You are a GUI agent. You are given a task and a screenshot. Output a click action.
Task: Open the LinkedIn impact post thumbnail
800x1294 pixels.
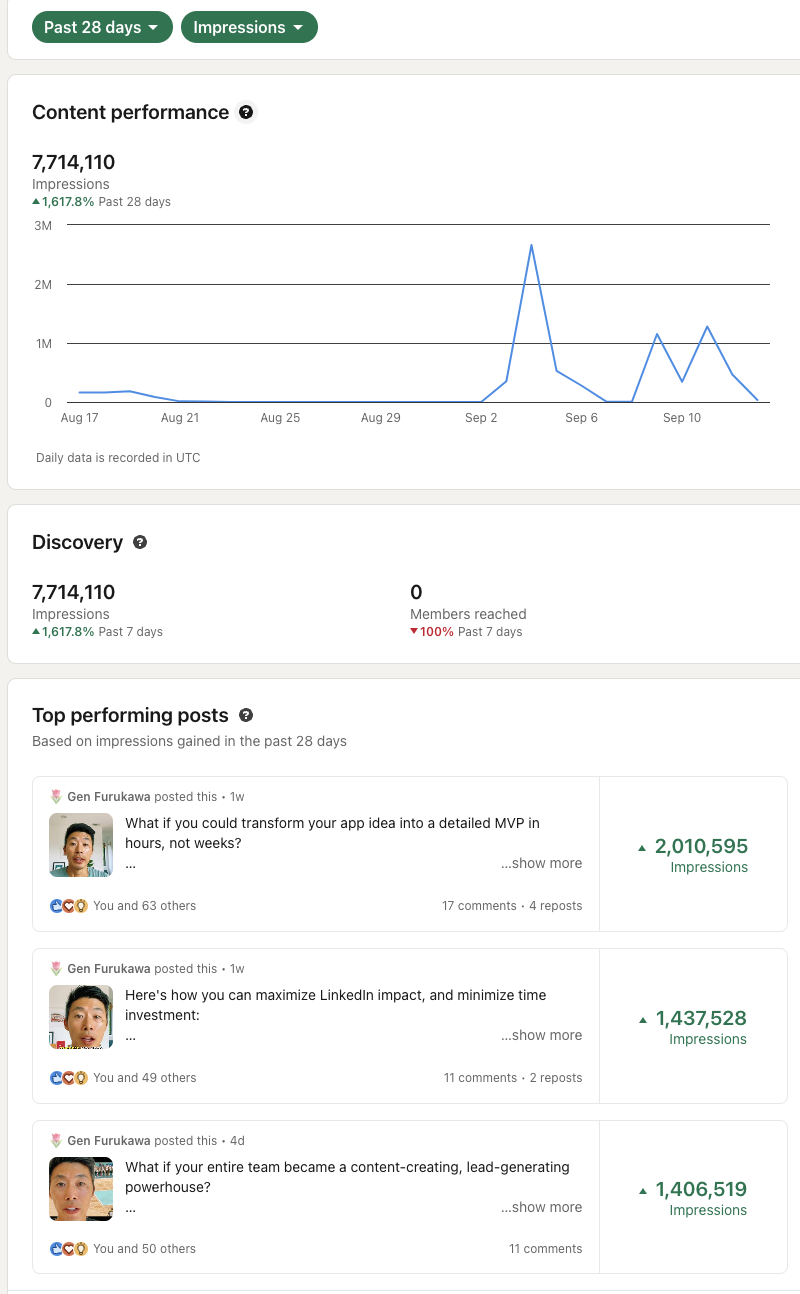click(81, 1017)
